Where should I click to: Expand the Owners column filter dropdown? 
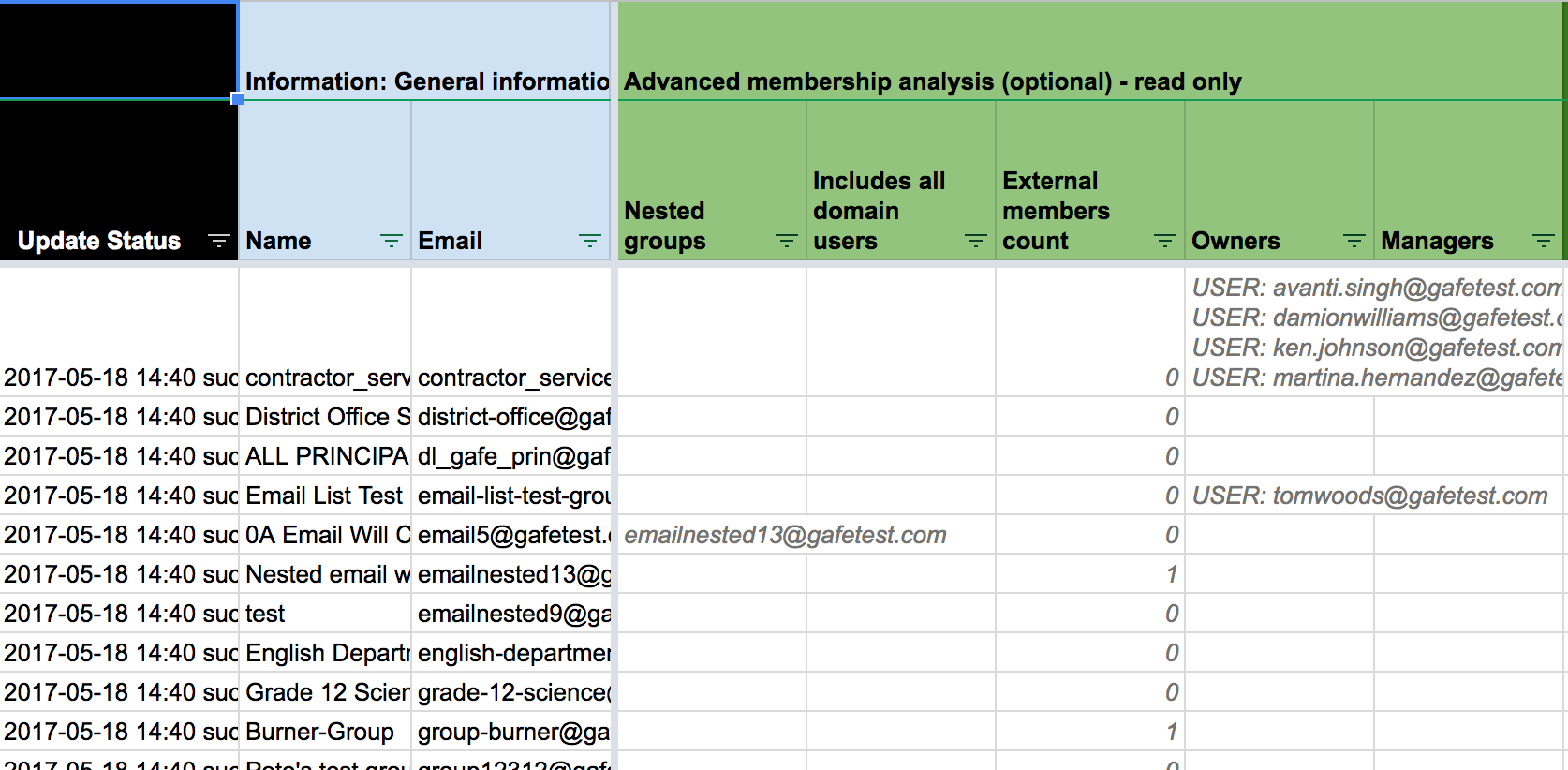(1354, 242)
